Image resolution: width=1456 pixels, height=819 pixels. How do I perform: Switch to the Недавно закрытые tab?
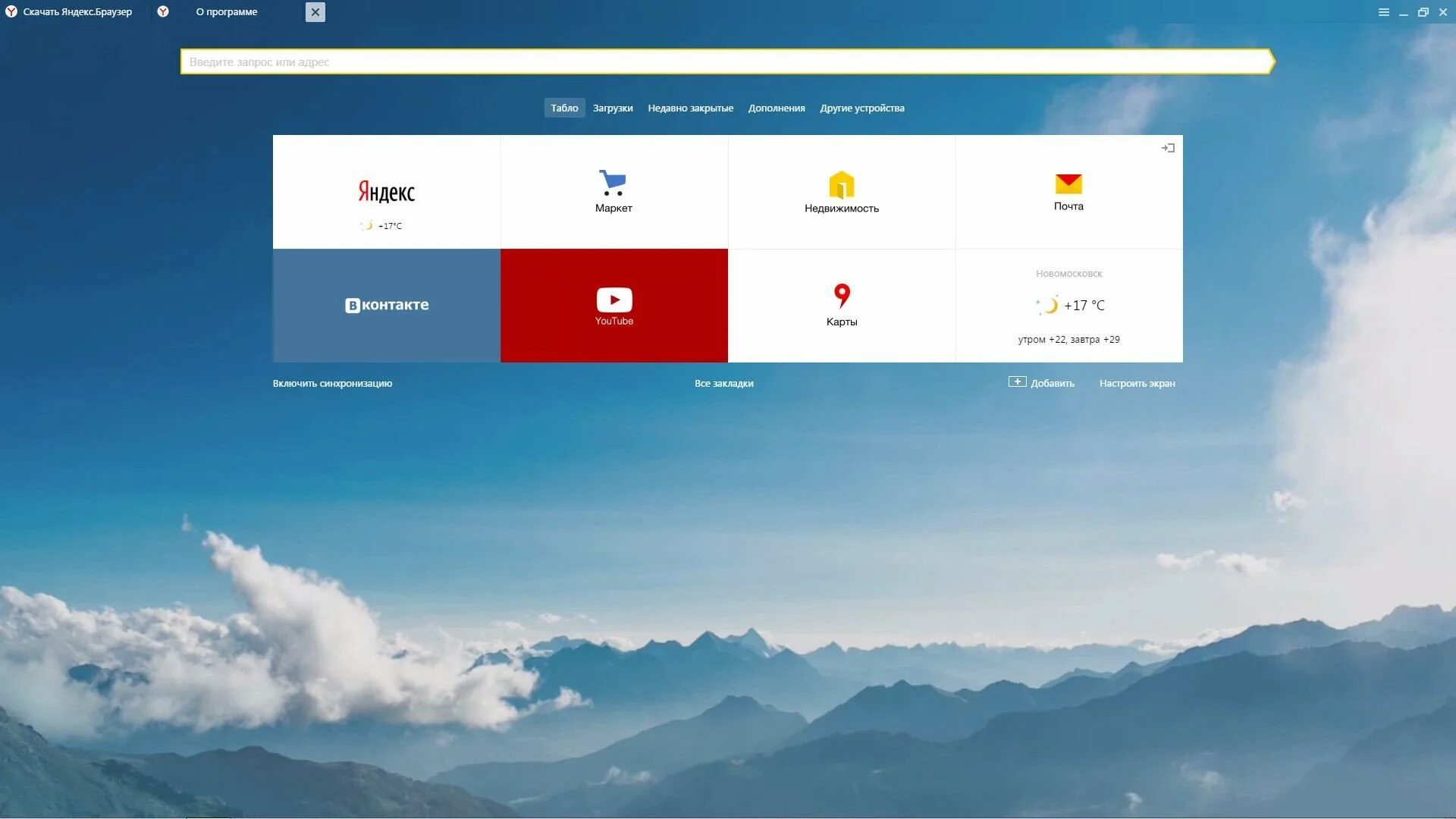point(690,108)
